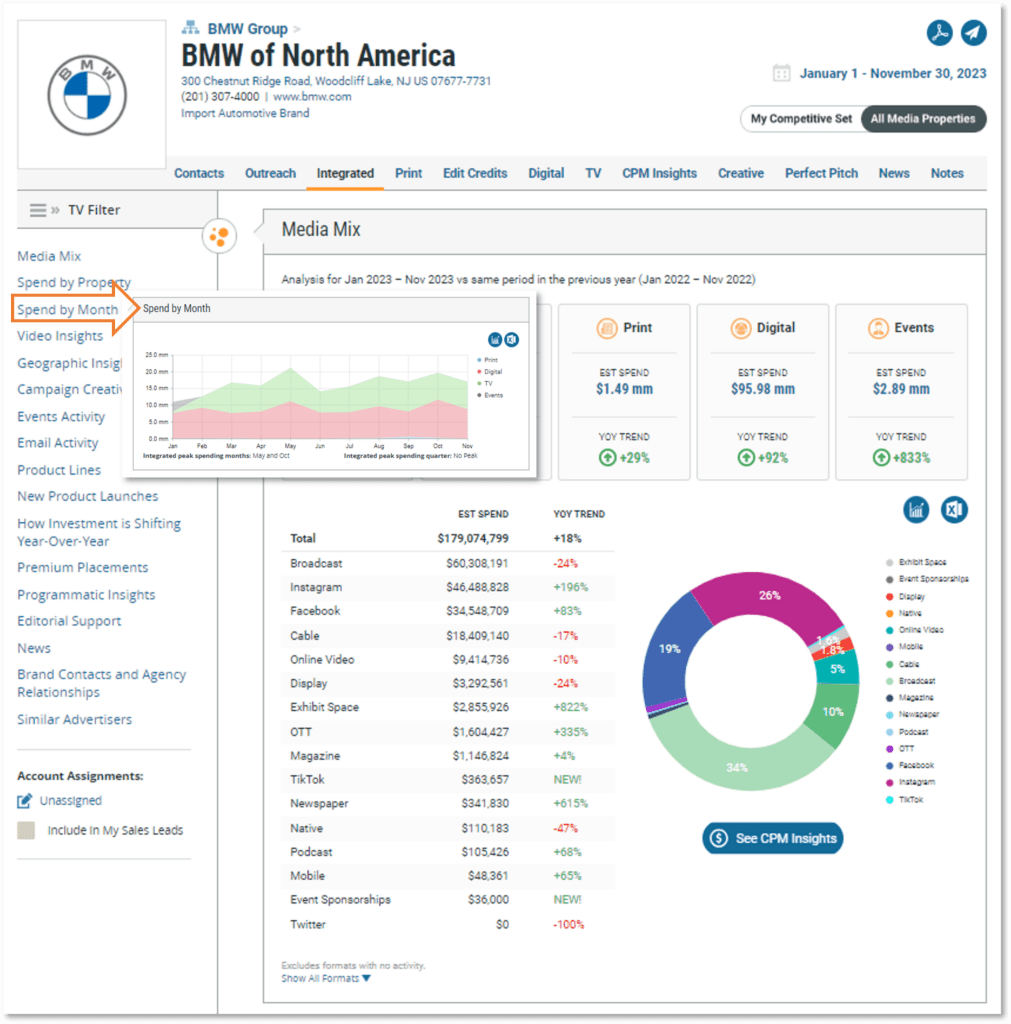
Task: Open the Edit Credits tab
Action: click(475, 173)
